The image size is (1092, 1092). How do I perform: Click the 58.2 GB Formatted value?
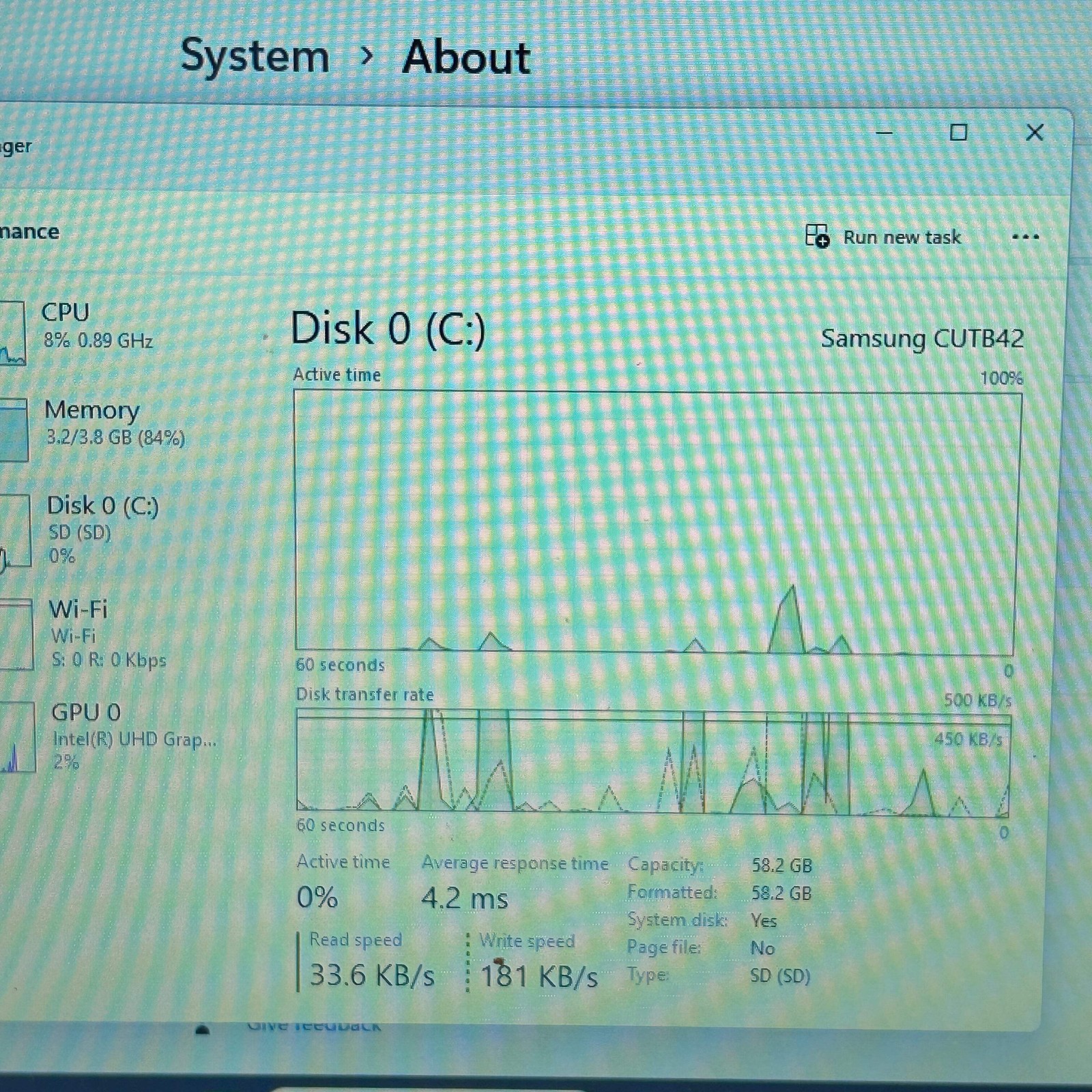pyautogui.click(x=781, y=893)
